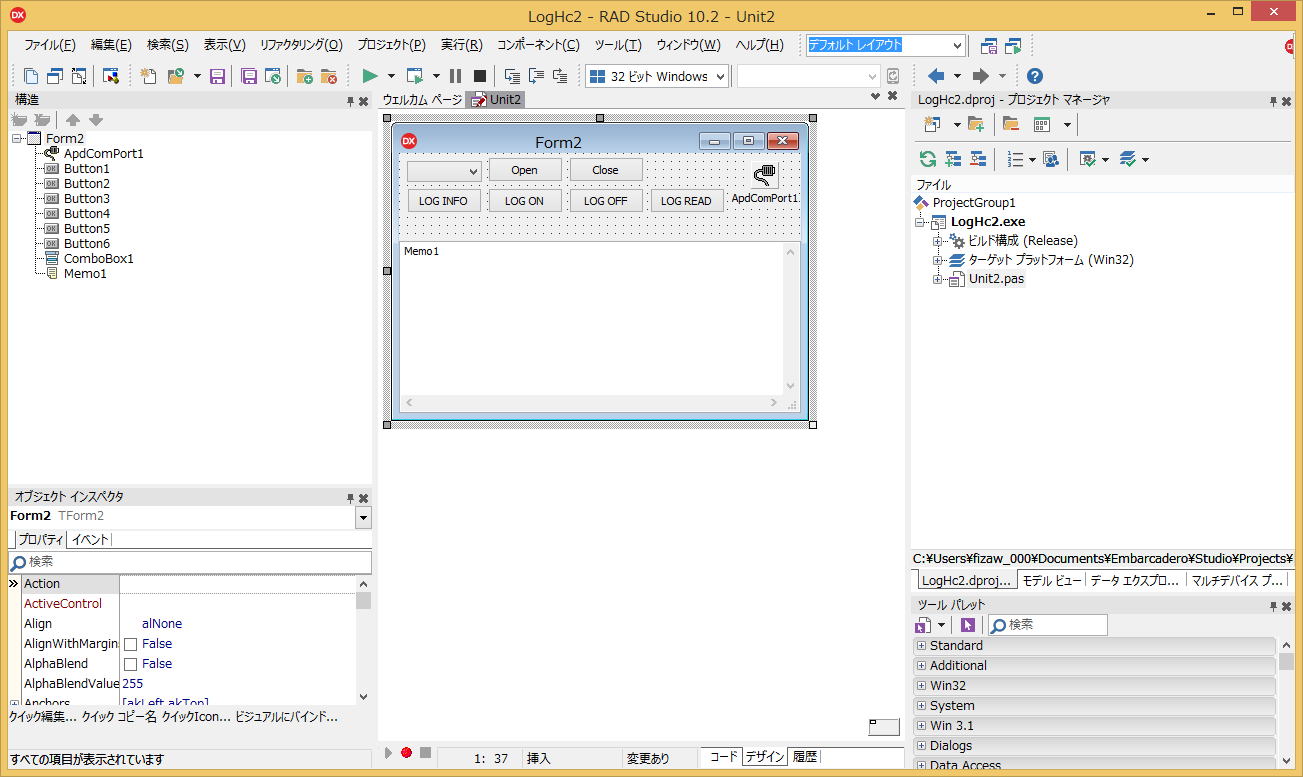1303x777 pixels.
Task: Click the ApdComPort1 component icon on Form2
Action: click(765, 176)
